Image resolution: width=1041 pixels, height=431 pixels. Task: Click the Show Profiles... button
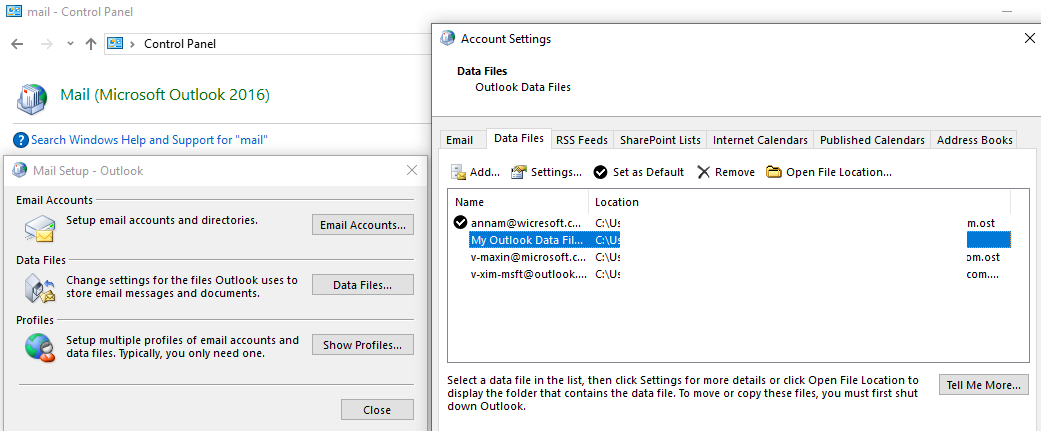[x=362, y=345]
